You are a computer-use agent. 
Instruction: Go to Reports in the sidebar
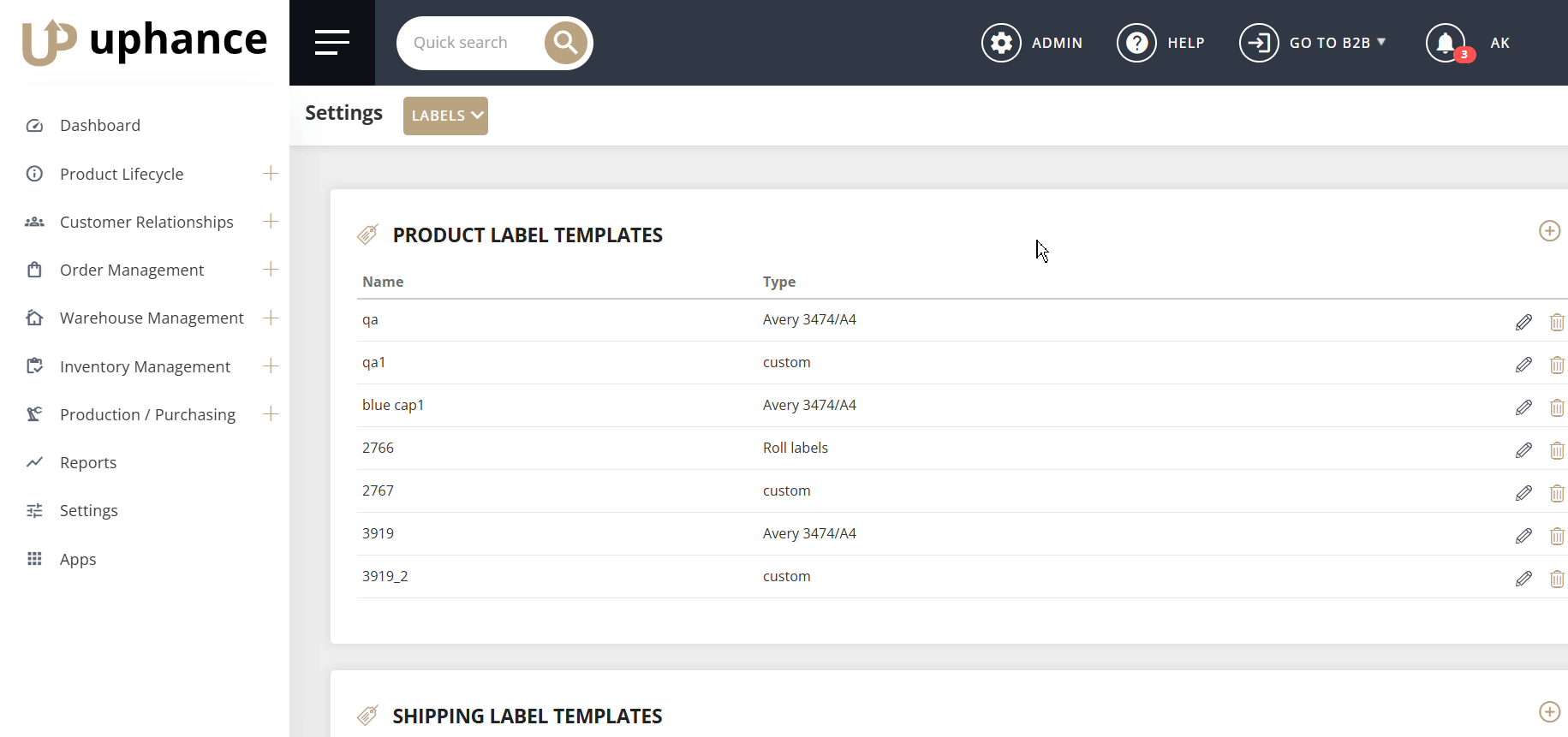coord(88,463)
